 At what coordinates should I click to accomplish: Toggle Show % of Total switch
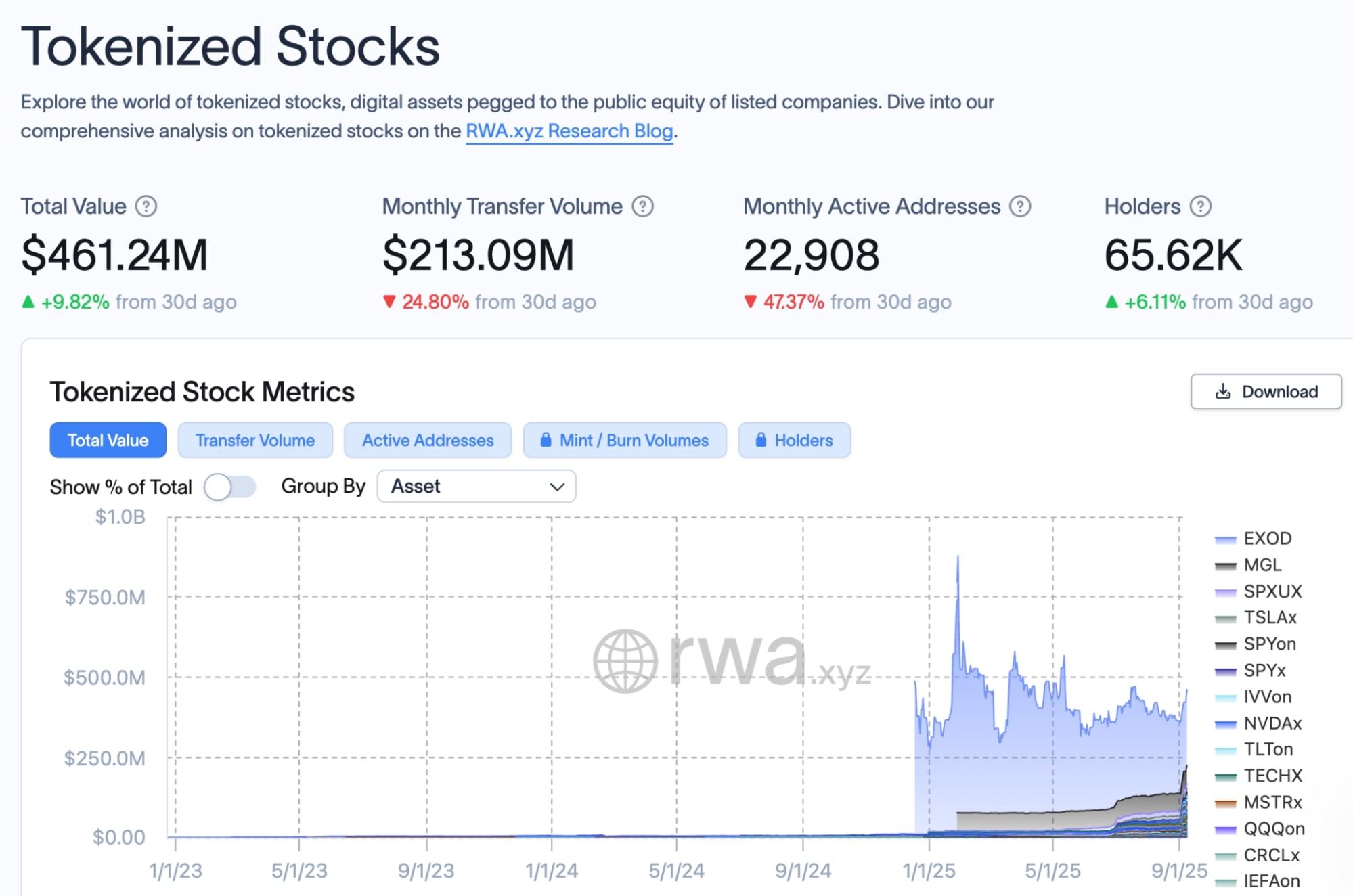point(230,487)
